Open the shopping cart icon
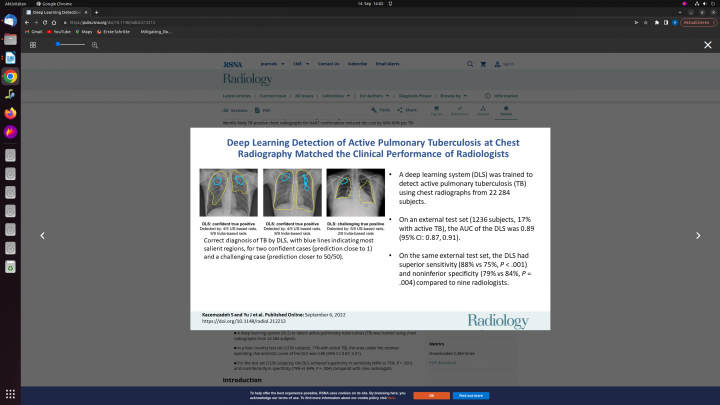720x405 pixels. point(483,64)
